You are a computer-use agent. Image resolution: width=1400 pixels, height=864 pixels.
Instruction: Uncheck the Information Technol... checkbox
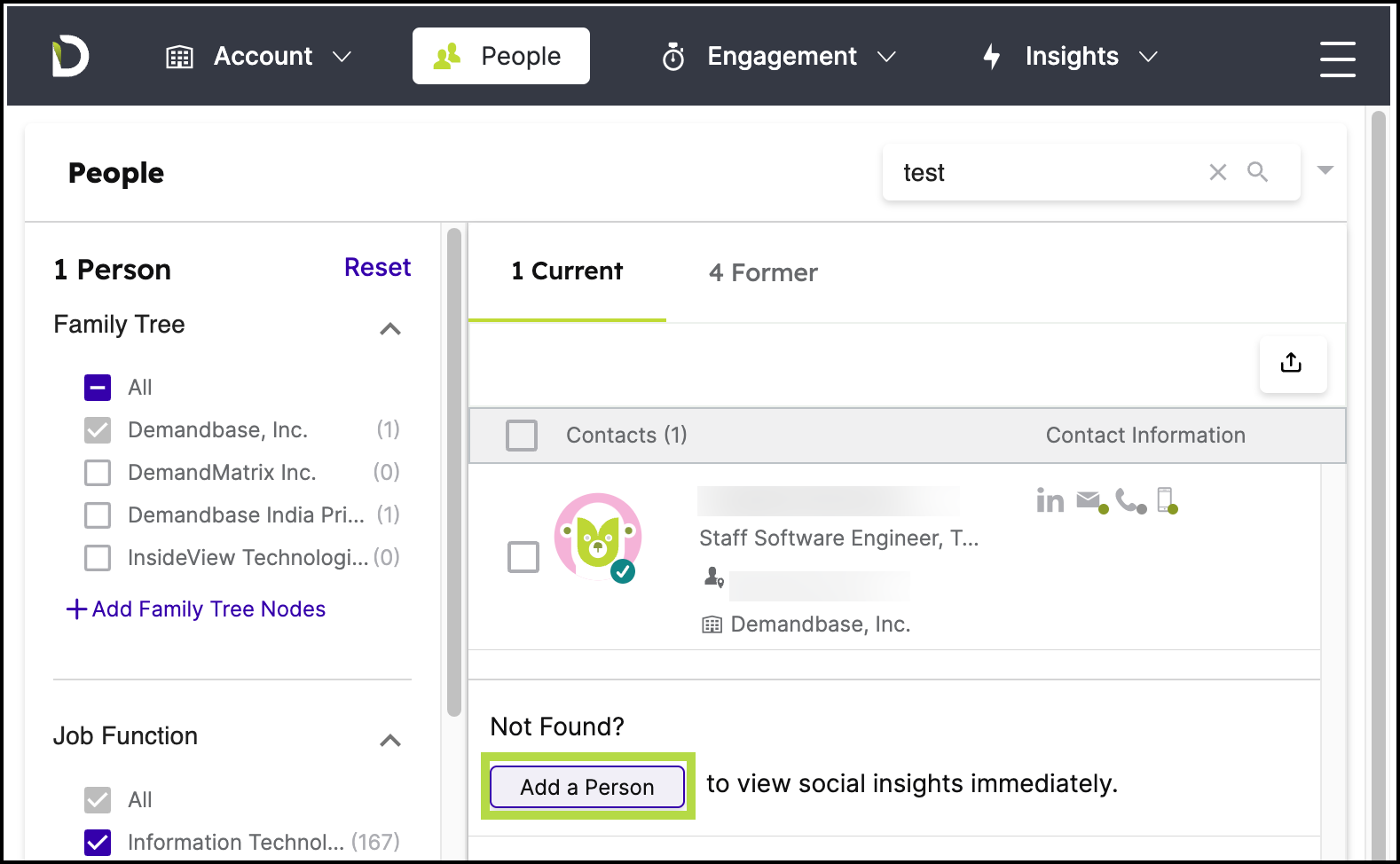tap(98, 843)
